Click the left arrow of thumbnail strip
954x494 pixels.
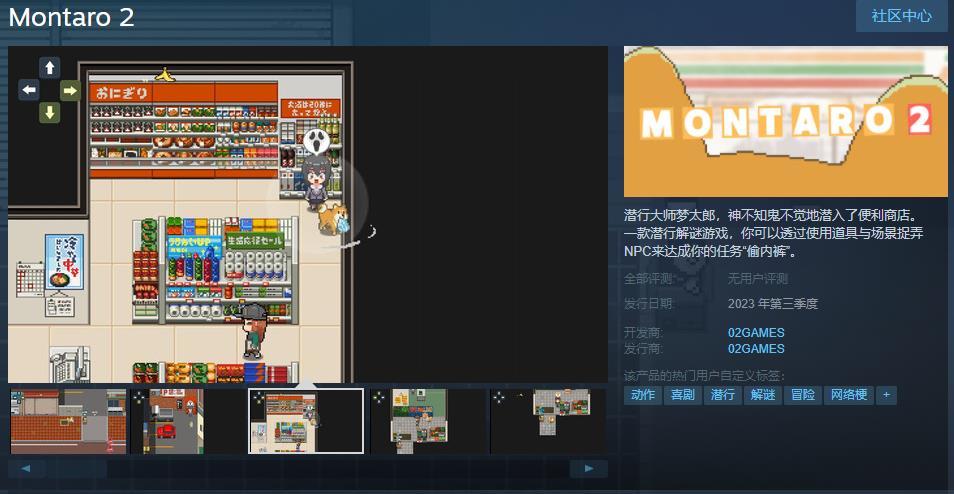[x=26, y=468]
